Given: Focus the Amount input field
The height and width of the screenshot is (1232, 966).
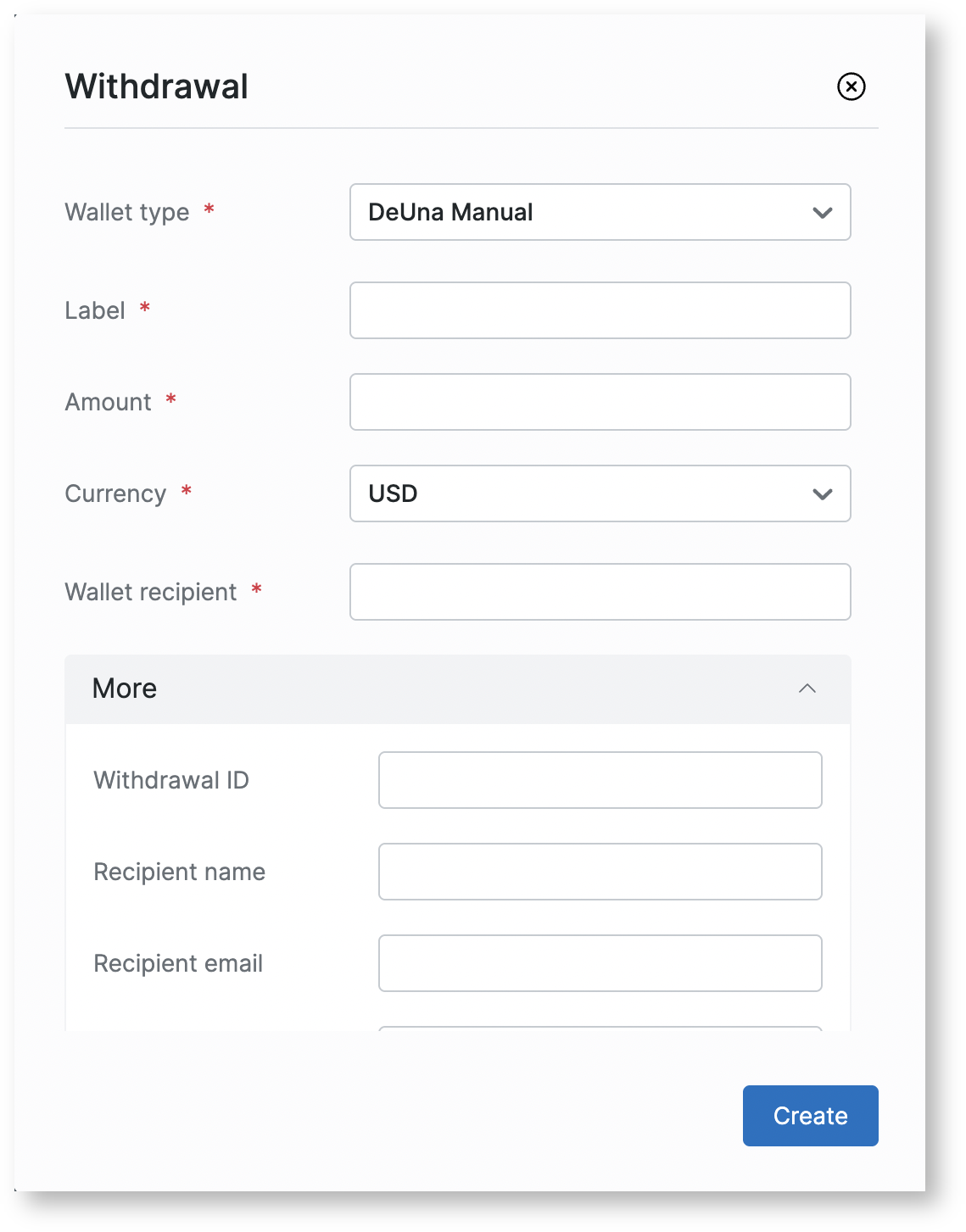Looking at the screenshot, I should [600, 402].
